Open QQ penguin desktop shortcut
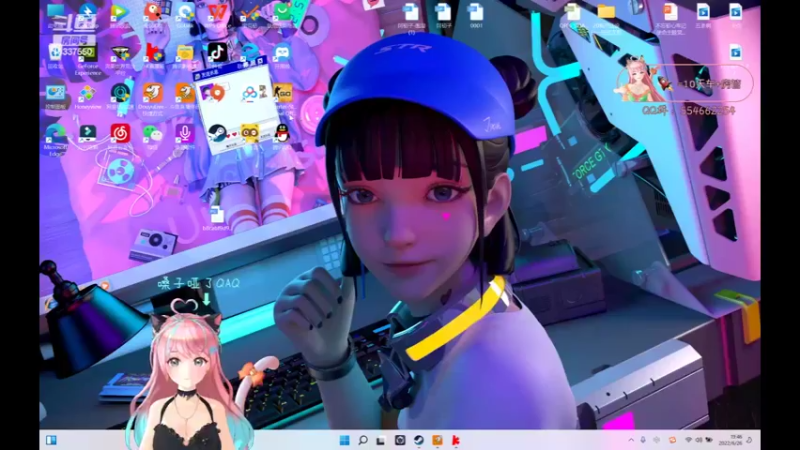This screenshot has width=800, height=450. (282, 134)
